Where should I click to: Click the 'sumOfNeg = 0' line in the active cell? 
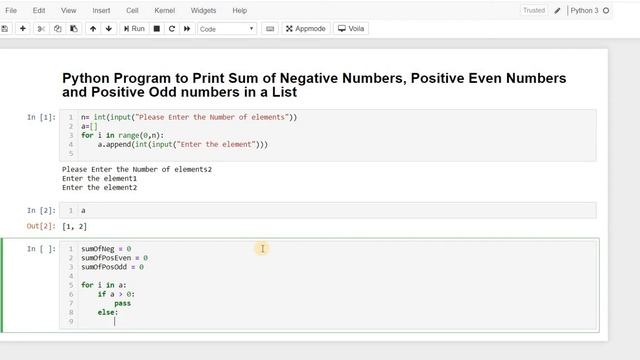(106, 249)
